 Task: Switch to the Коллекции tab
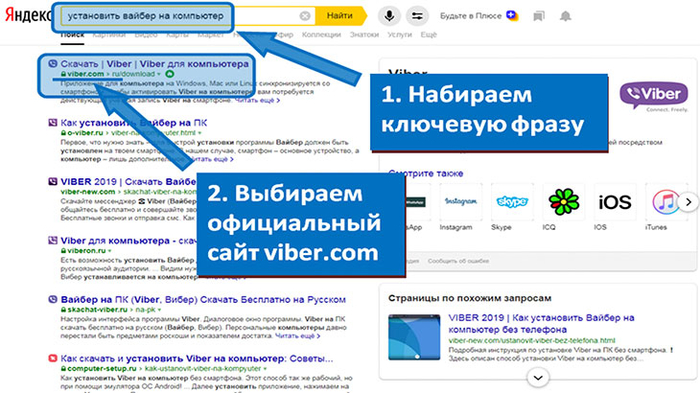tap(321, 34)
